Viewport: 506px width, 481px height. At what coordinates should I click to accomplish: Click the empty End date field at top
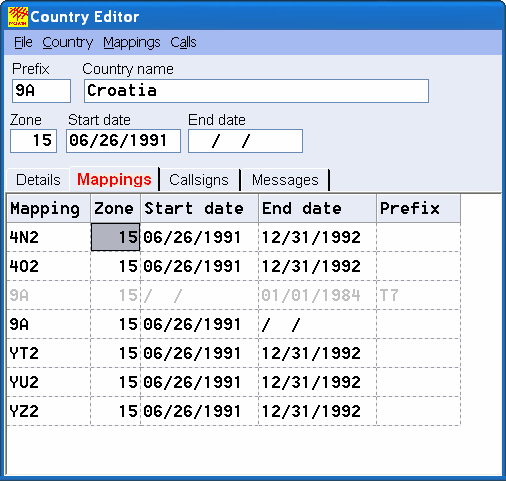(x=245, y=141)
